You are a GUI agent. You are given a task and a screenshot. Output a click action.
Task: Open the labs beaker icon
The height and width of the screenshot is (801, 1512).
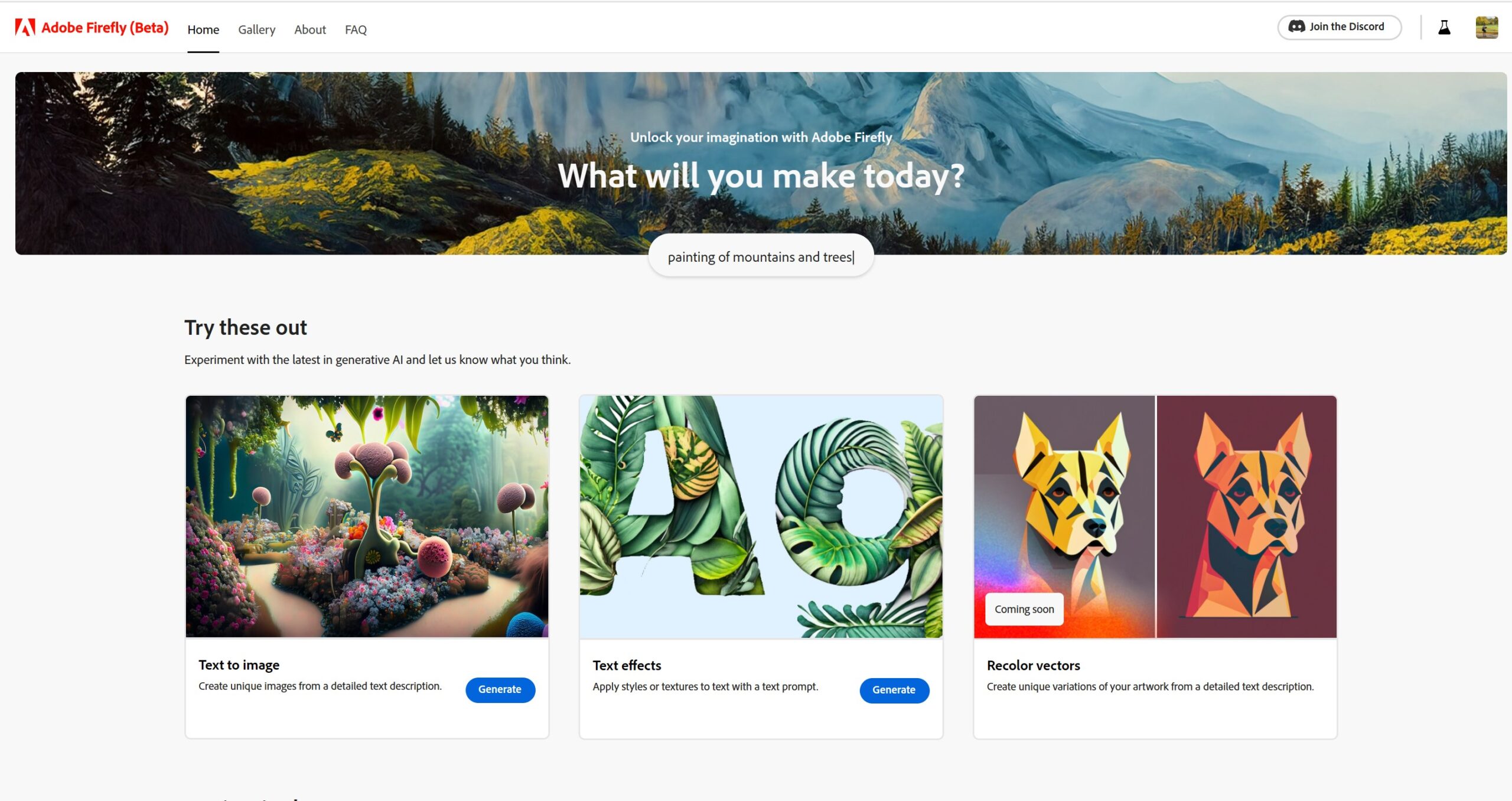tap(1444, 27)
